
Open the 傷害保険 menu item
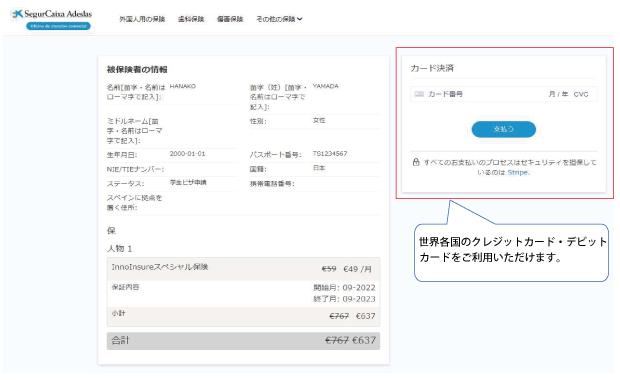230,19
